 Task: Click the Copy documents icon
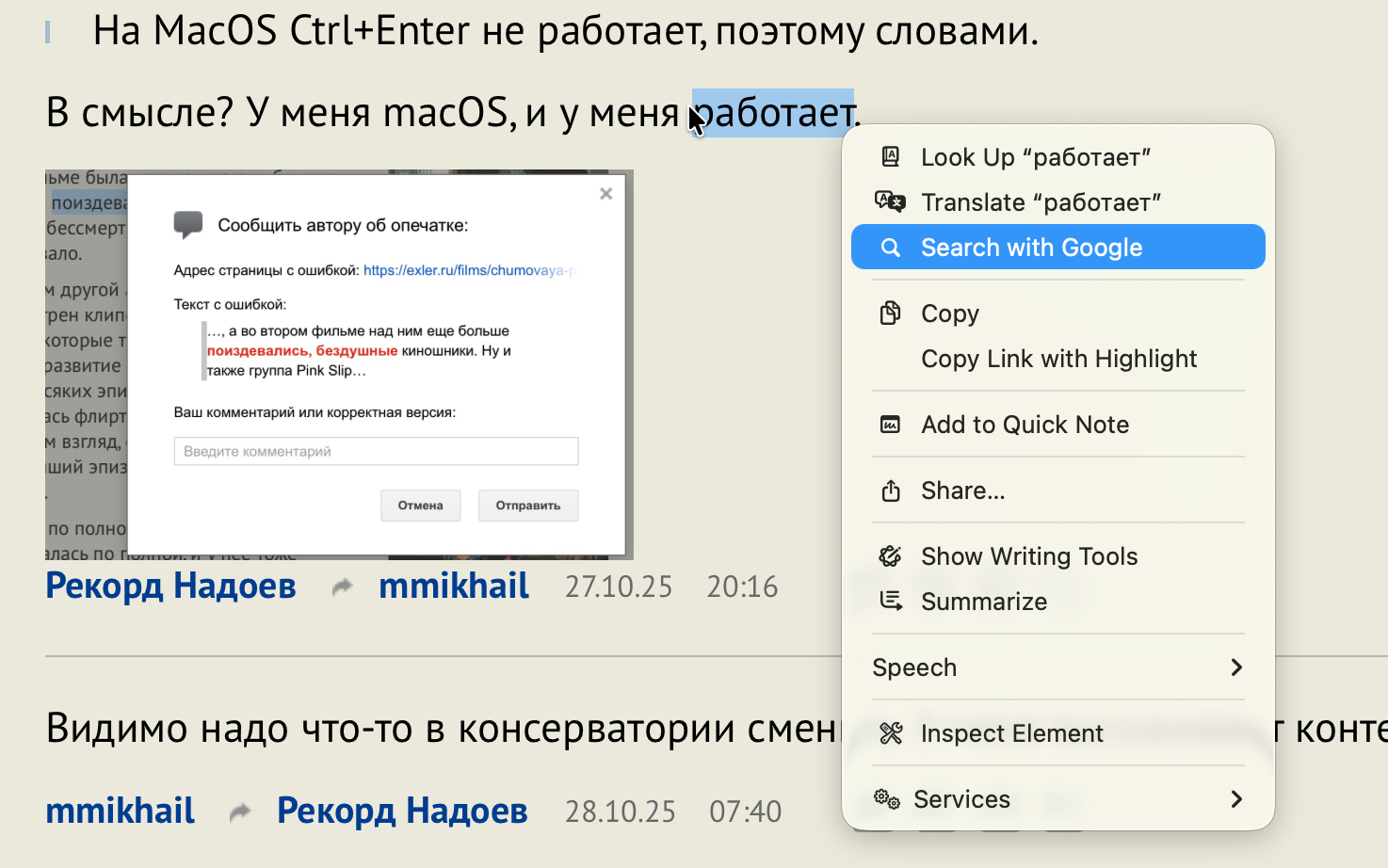pos(890,313)
